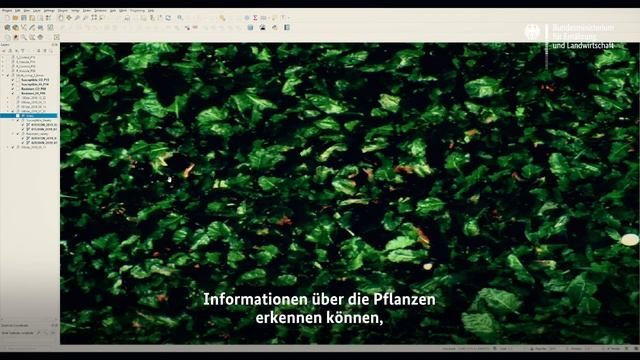Click Collapse All in Layers toolbar
Viewport: 640px width, 360px height.
(x=46, y=51)
